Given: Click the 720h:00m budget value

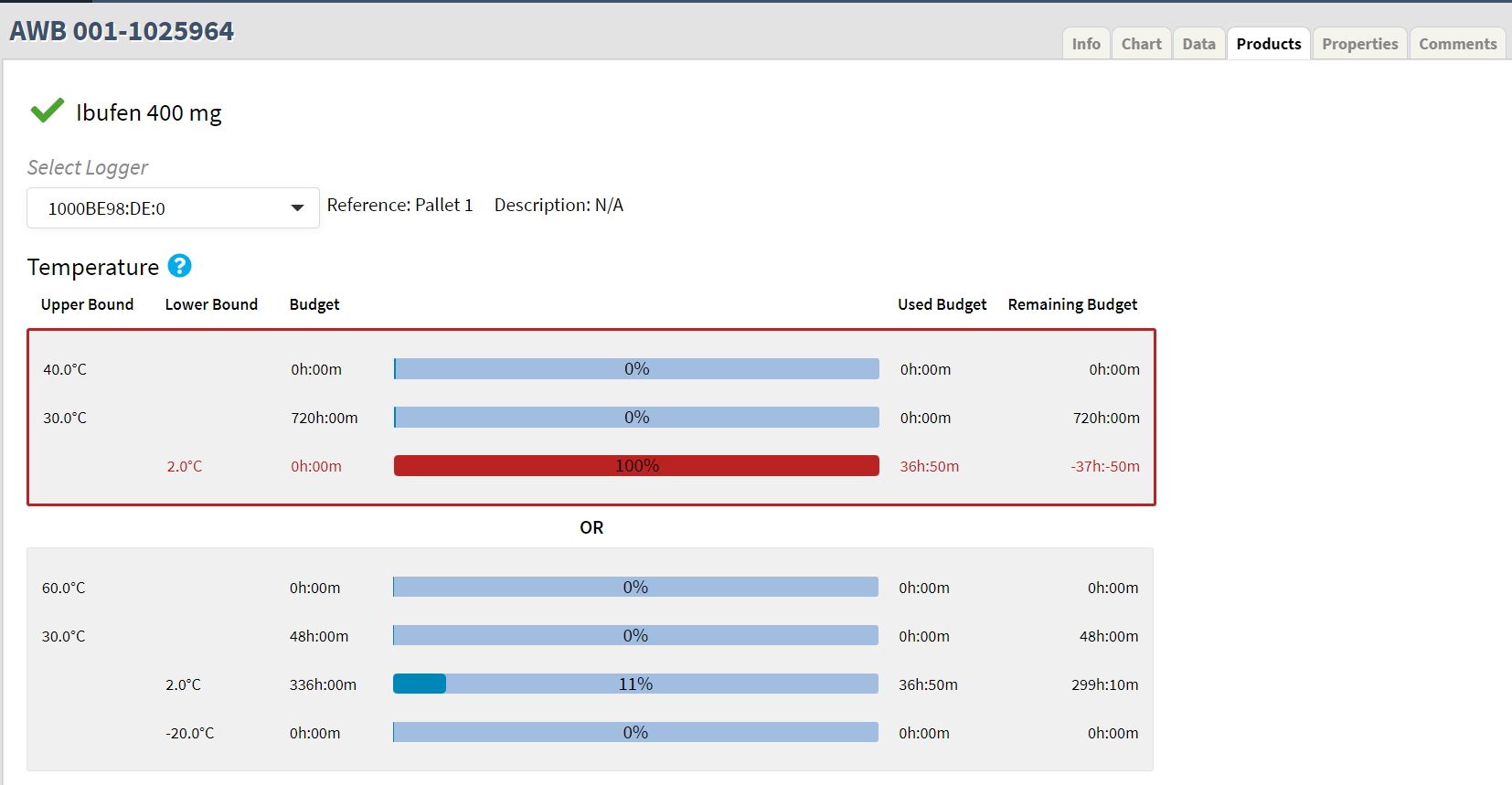Looking at the screenshot, I should (325, 418).
